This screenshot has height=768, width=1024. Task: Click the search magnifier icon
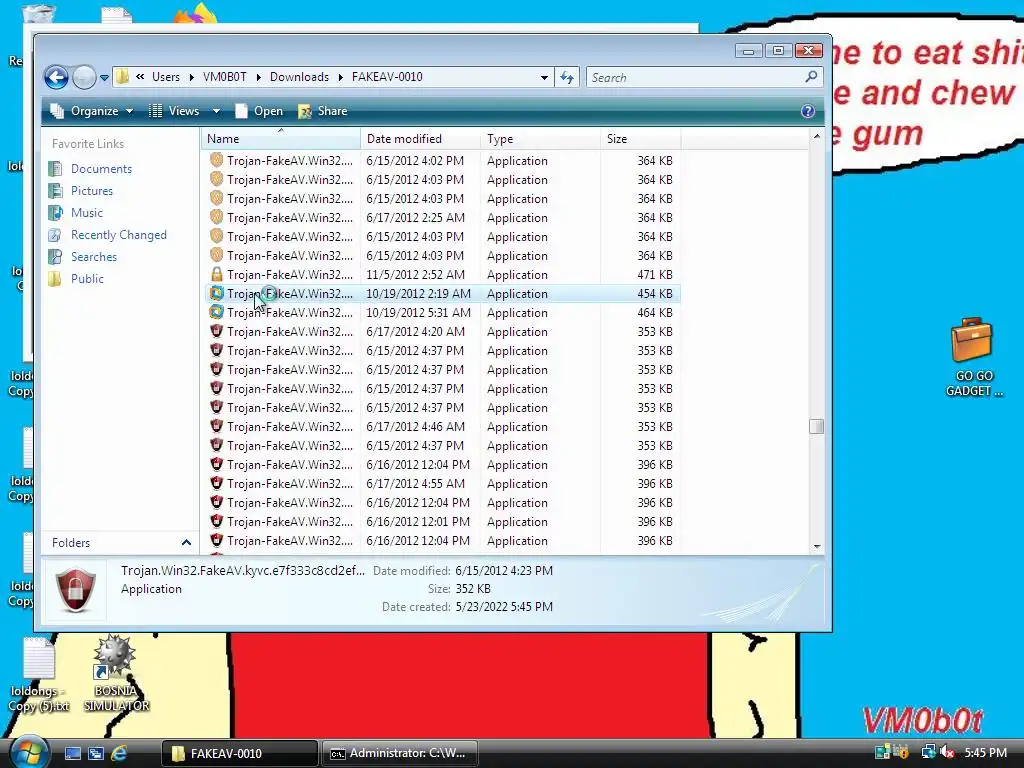tap(811, 77)
